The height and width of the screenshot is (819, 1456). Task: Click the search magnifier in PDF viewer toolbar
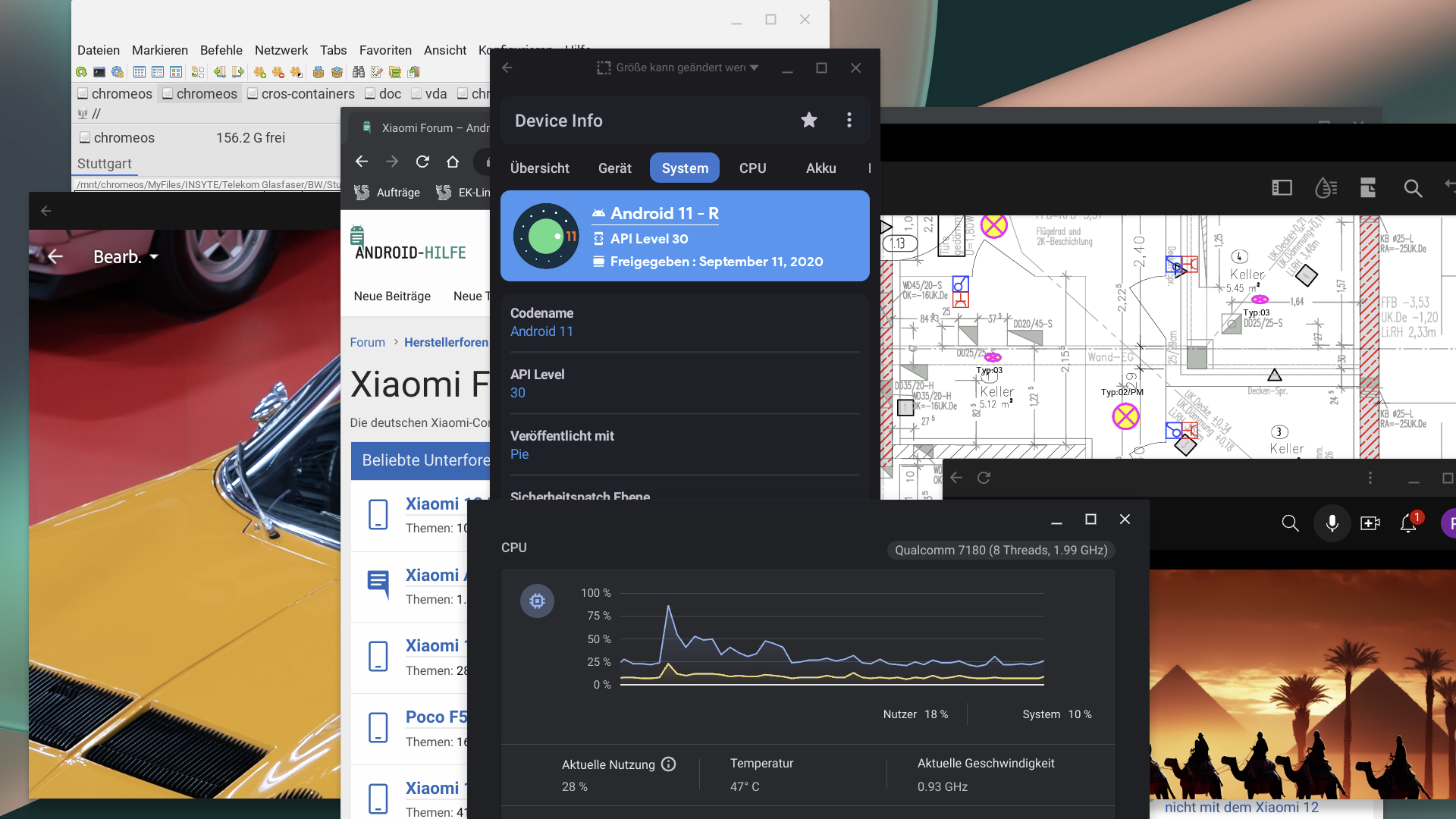[x=1413, y=188]
